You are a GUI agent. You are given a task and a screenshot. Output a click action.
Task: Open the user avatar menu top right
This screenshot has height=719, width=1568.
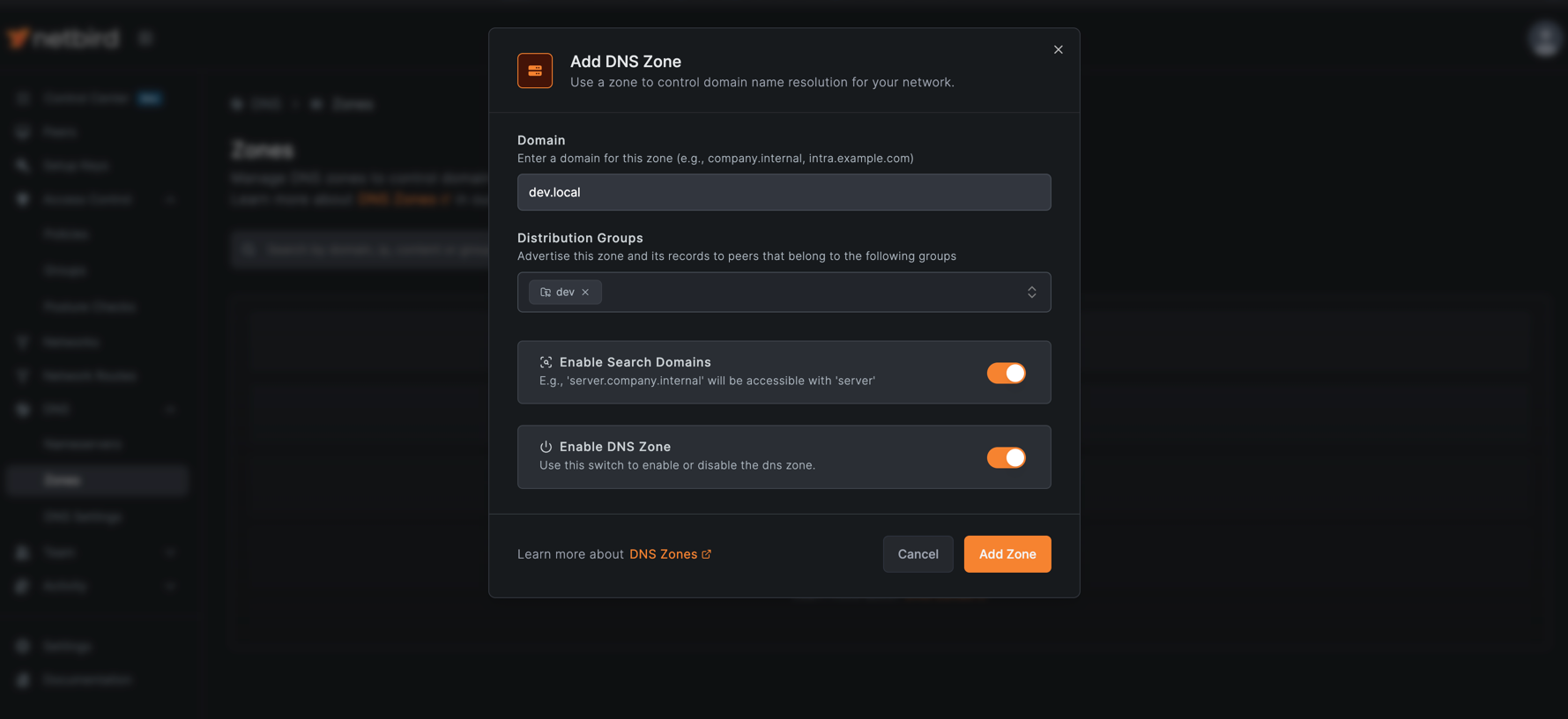click(1544, 38)
